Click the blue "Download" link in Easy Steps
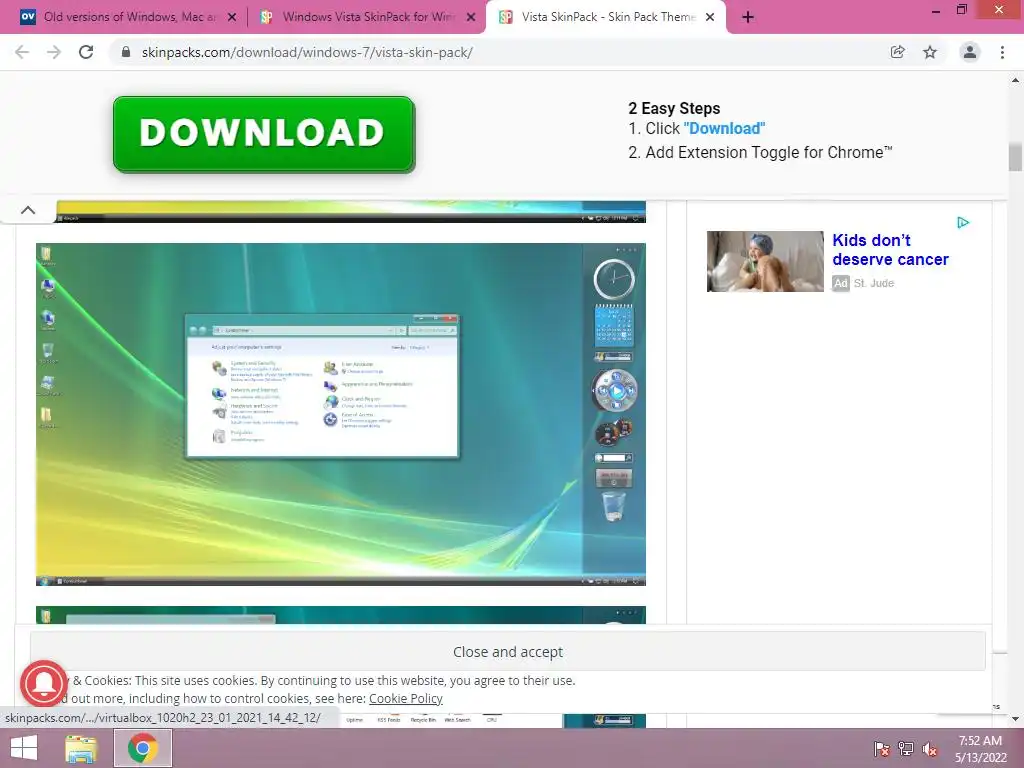 724,129
